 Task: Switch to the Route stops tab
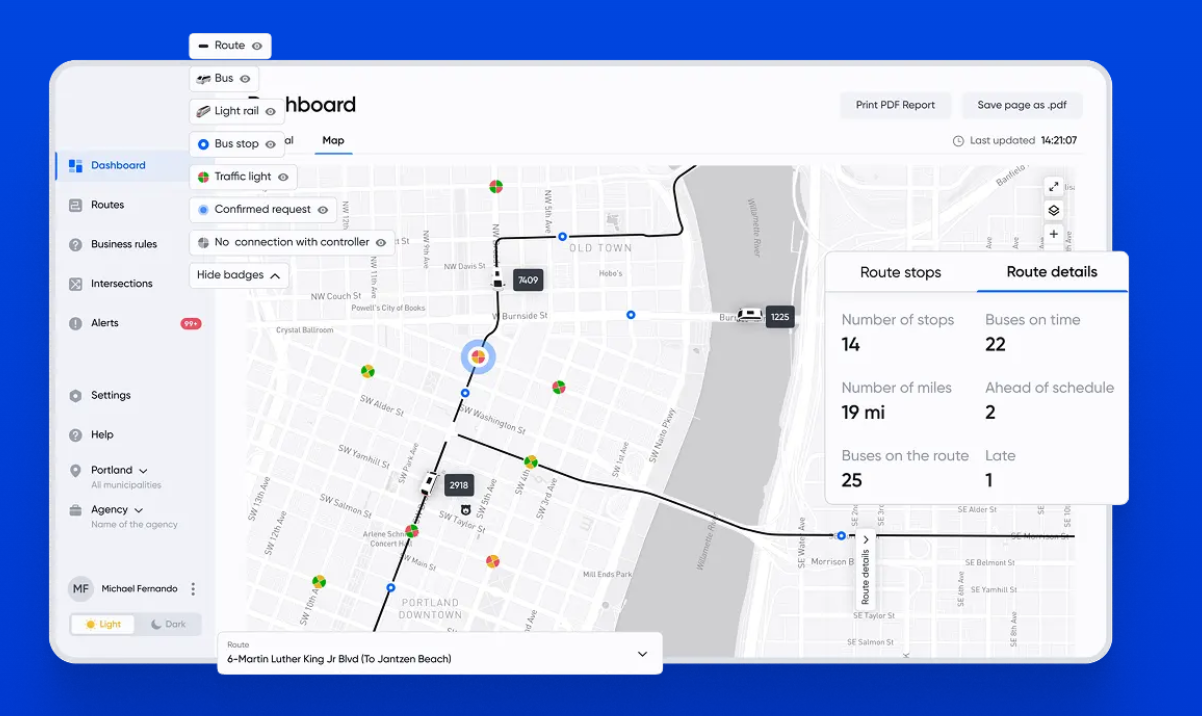coord(900,272)
